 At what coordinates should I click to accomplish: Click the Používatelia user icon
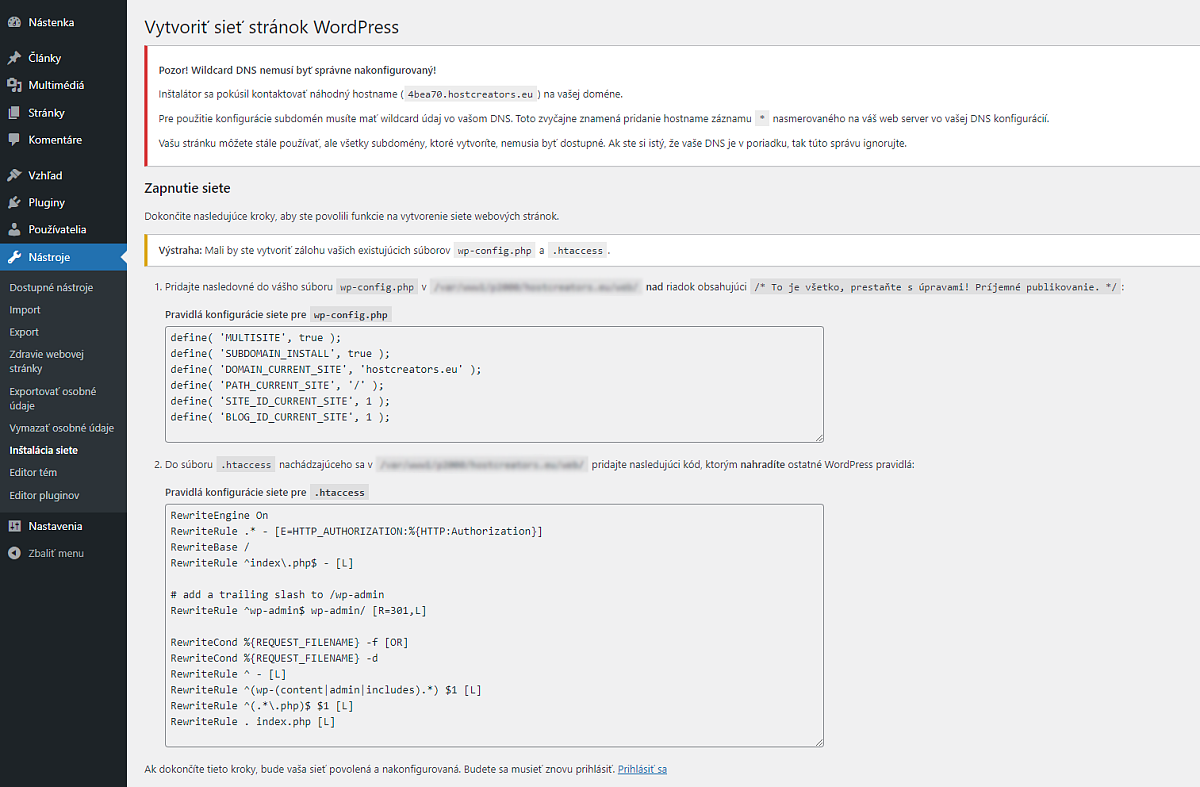14,229
